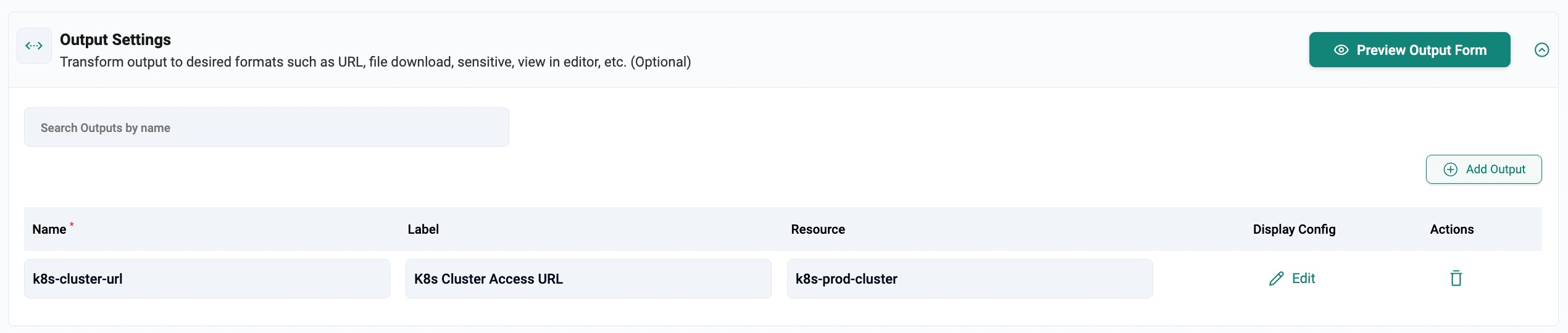Viewport: 1568px width, 333px height.
Task: Click the Label column header
Action: point(423,229)
